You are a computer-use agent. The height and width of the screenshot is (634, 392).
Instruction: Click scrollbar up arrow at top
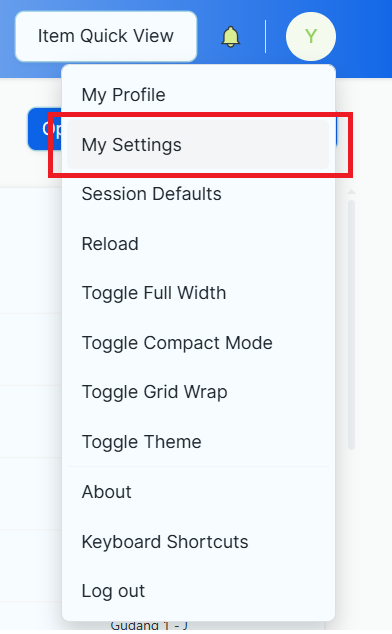[x=352, y=191]
